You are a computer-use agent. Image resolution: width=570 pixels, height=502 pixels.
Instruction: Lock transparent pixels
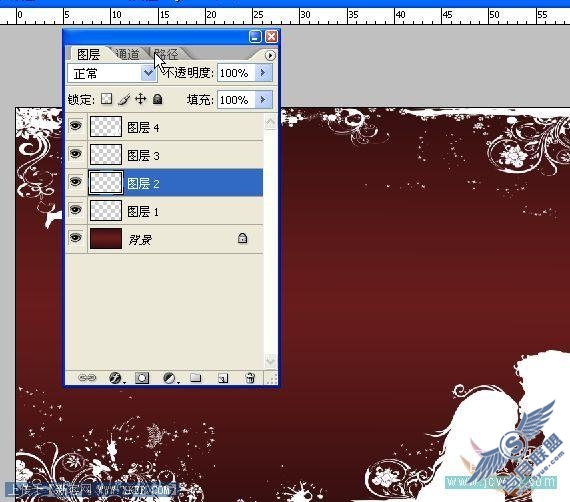(x=107, y=99)
